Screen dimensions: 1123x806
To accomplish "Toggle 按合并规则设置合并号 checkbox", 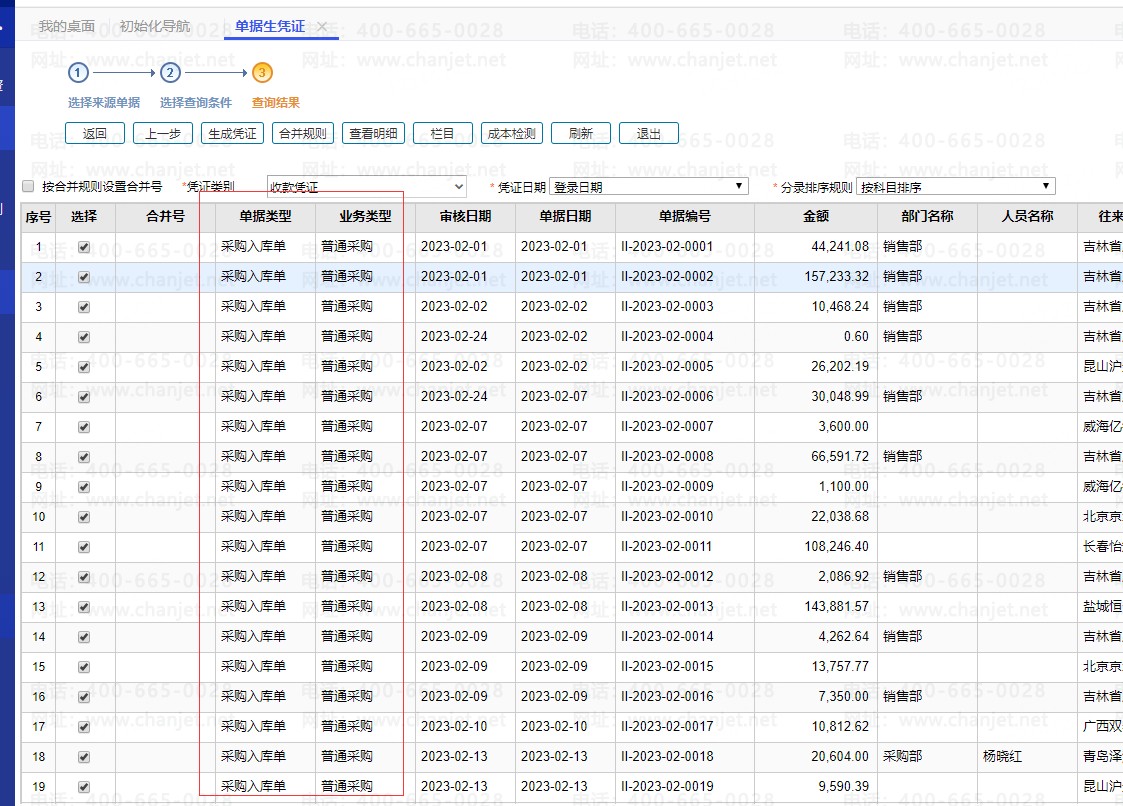I will coord(28,187).
